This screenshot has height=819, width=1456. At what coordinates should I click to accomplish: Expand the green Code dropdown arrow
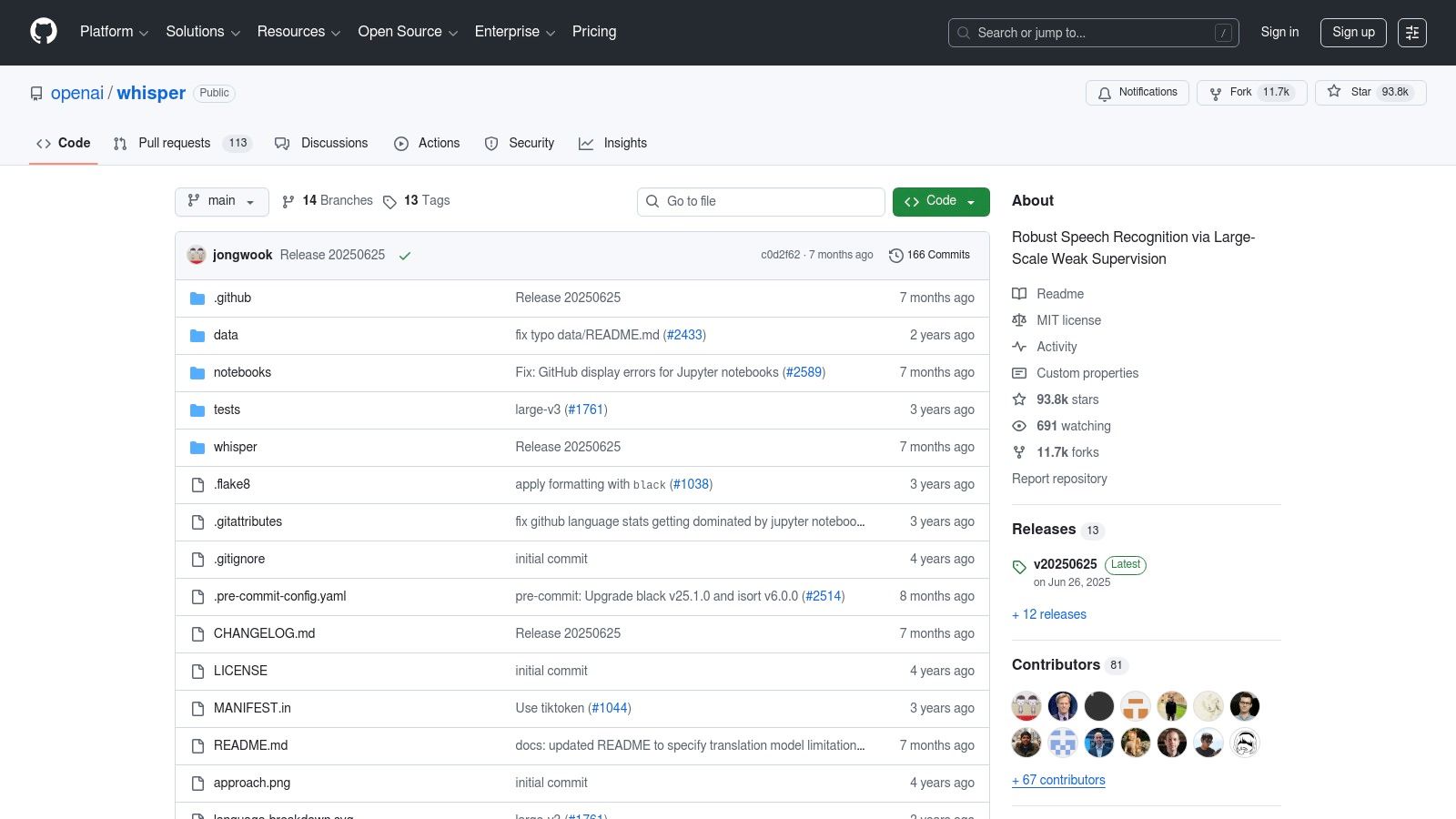point(973,201)
